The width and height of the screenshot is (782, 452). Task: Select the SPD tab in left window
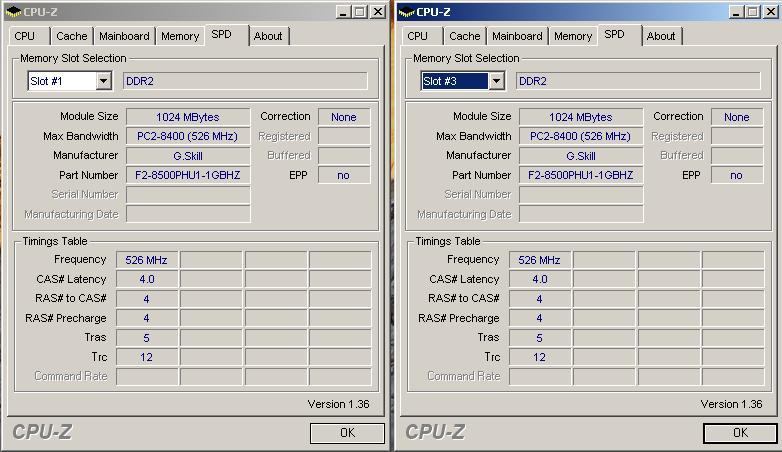point(226,34)
